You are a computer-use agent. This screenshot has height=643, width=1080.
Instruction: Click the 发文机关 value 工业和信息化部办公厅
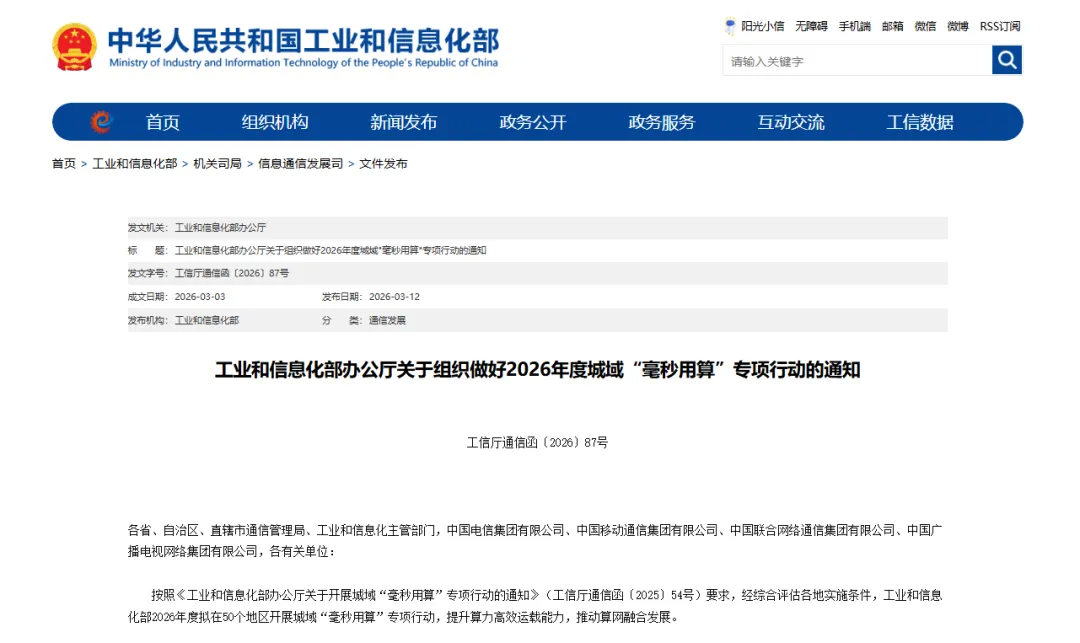pos(220,227)
